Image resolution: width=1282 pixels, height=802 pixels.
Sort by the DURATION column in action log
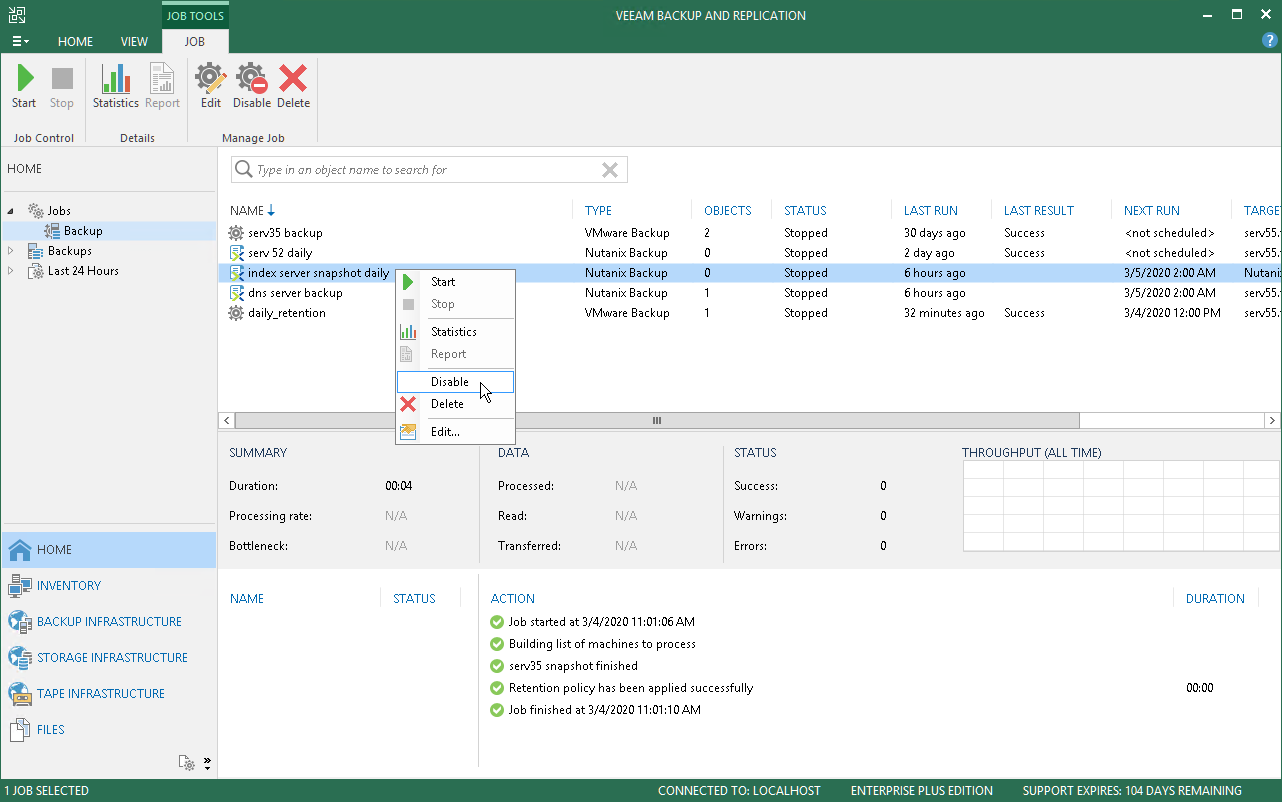tap(1215, 599)
